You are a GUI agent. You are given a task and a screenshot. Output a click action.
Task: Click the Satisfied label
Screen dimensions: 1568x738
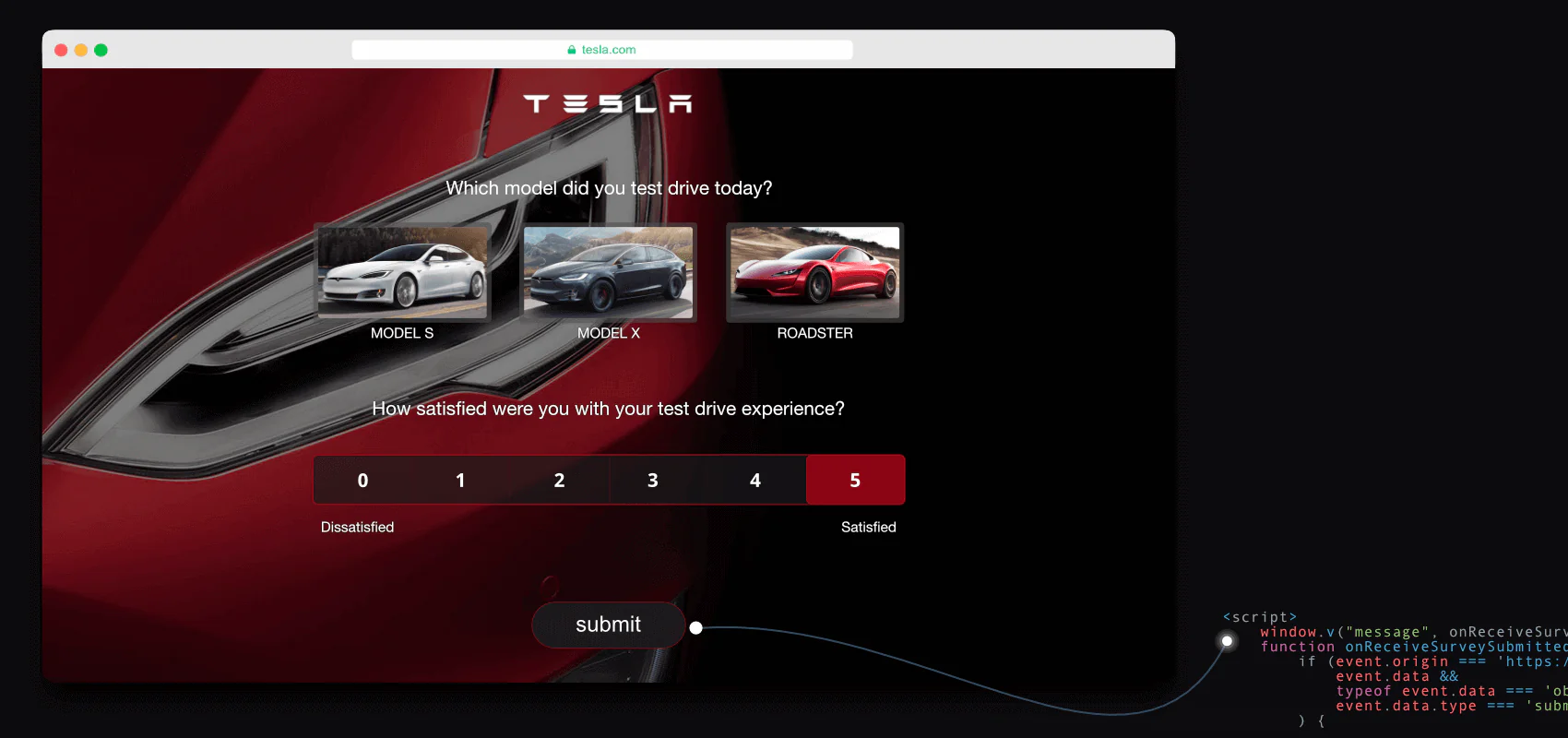click(868, 527)
